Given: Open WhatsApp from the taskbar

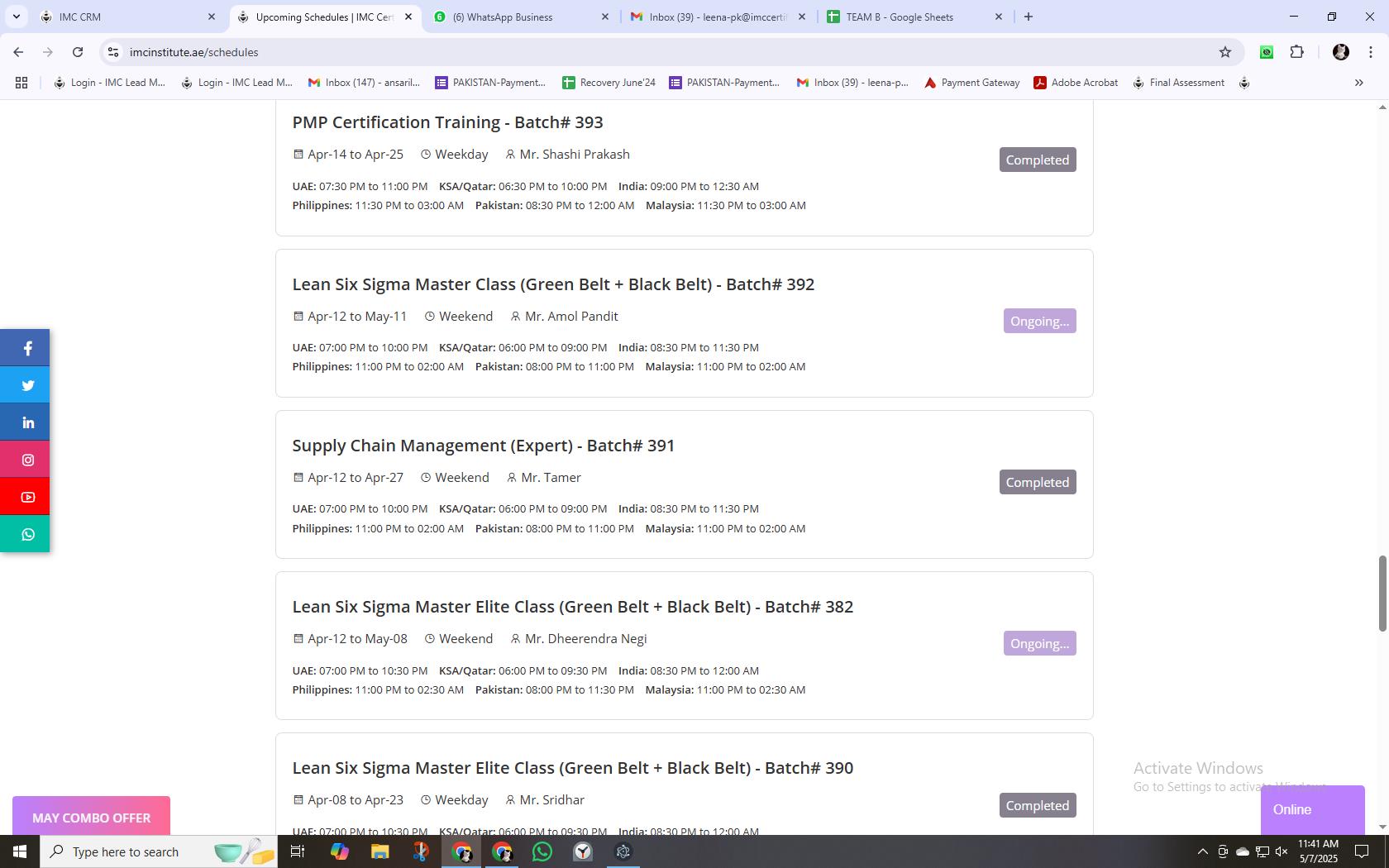Looking at the screenshot, I should coord(542,851).
